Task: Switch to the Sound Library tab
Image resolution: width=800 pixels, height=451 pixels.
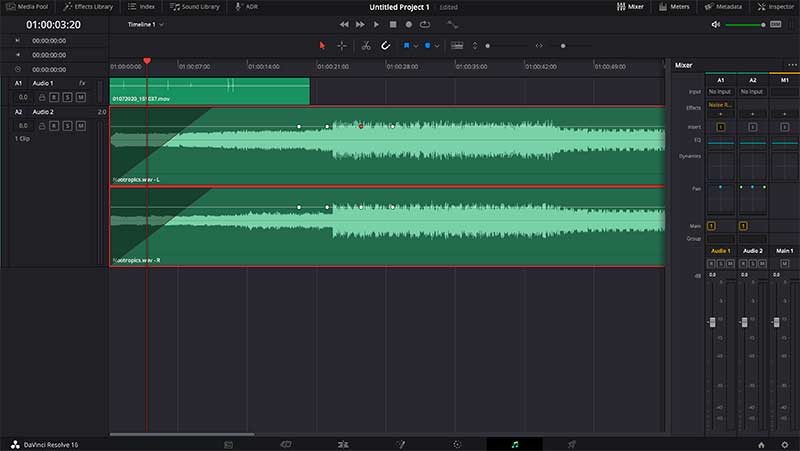Action: click(x=194, y=6)
